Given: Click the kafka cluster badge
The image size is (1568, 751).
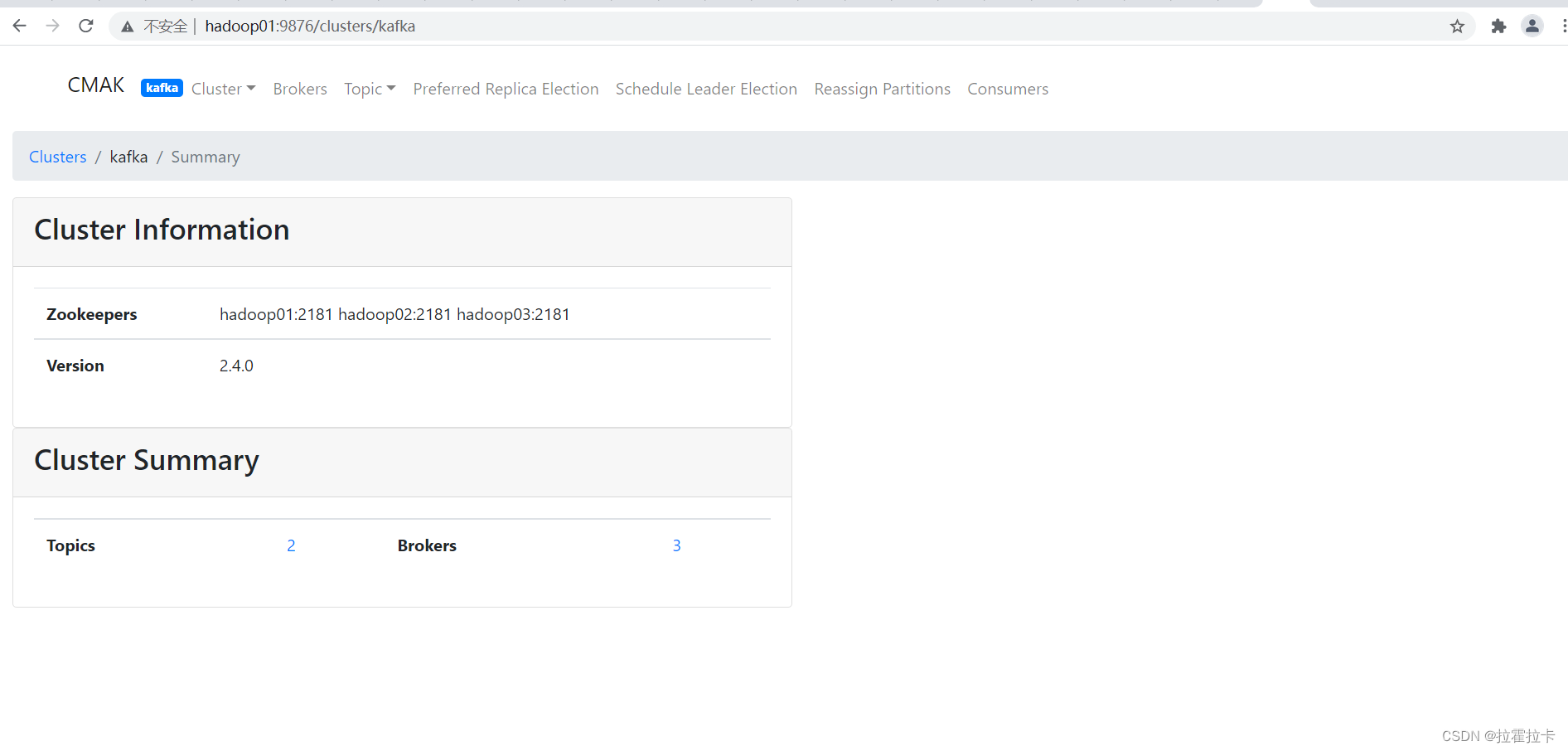Looking at the screenshot, I should [162, 88].
